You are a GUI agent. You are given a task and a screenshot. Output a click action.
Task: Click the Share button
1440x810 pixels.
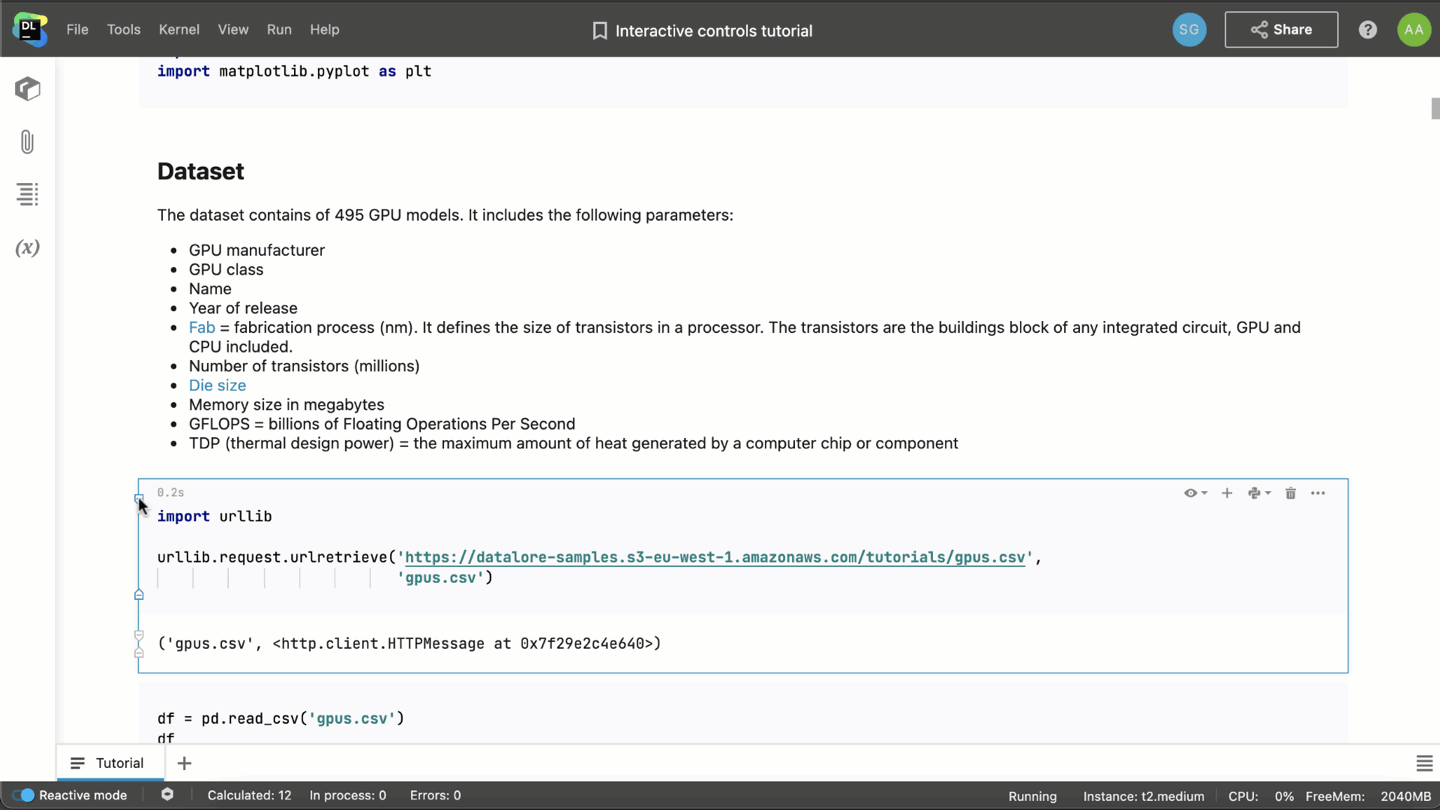tap(1281, 30)
